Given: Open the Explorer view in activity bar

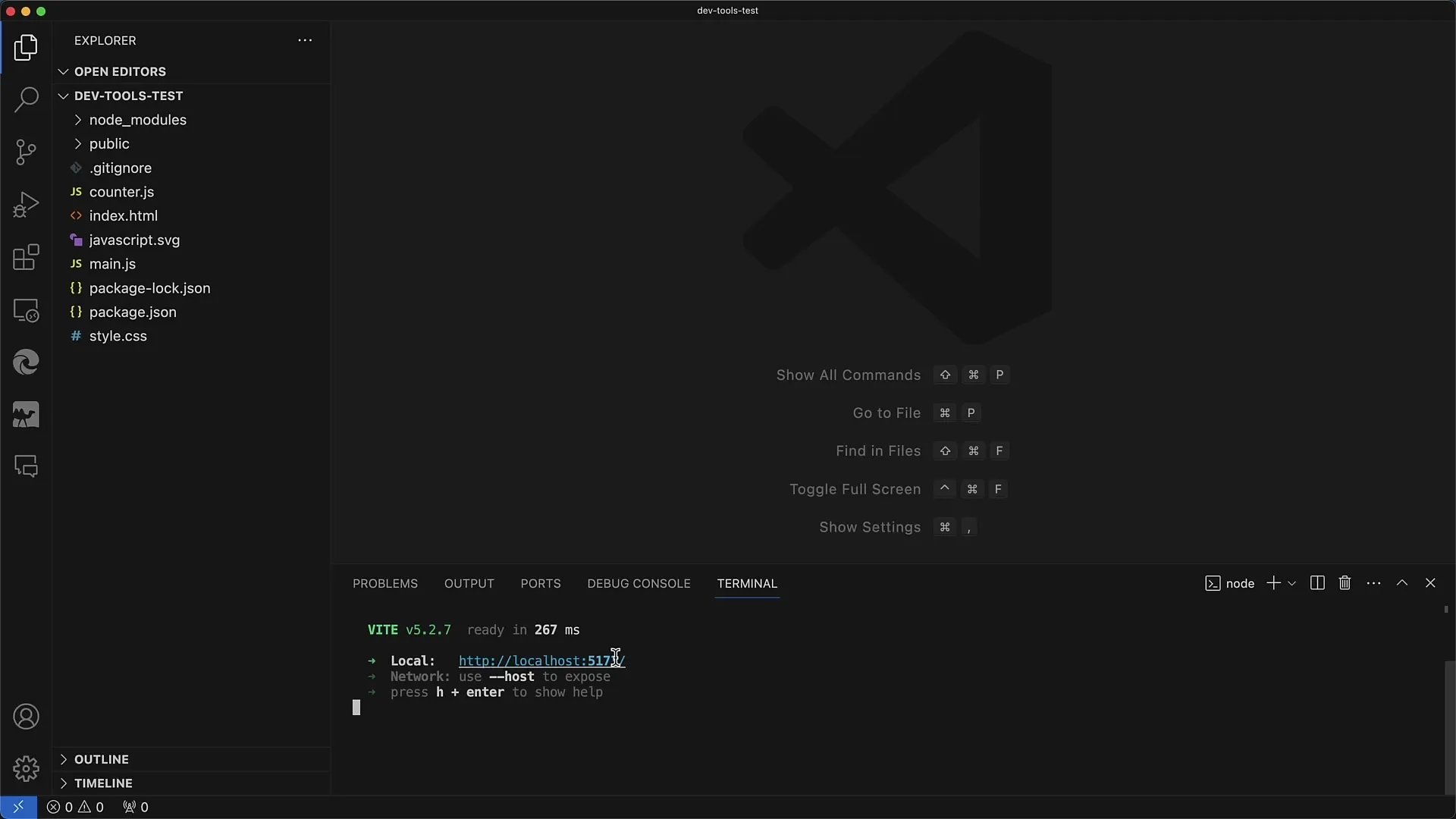Looking at the screenshot, I should click(26, 48).
